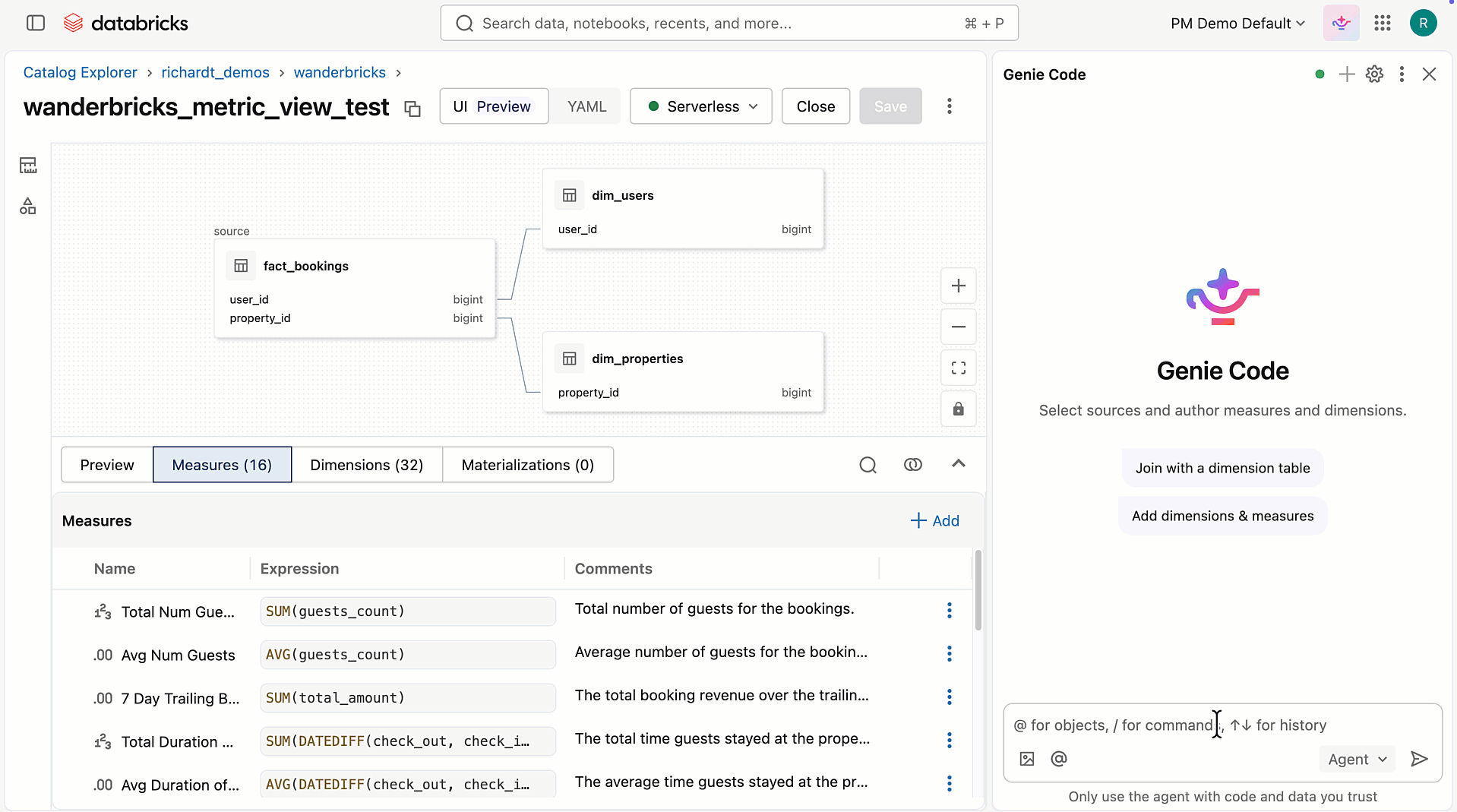
Task: Click Join with a dimension table
Action: click(1222, 467)
